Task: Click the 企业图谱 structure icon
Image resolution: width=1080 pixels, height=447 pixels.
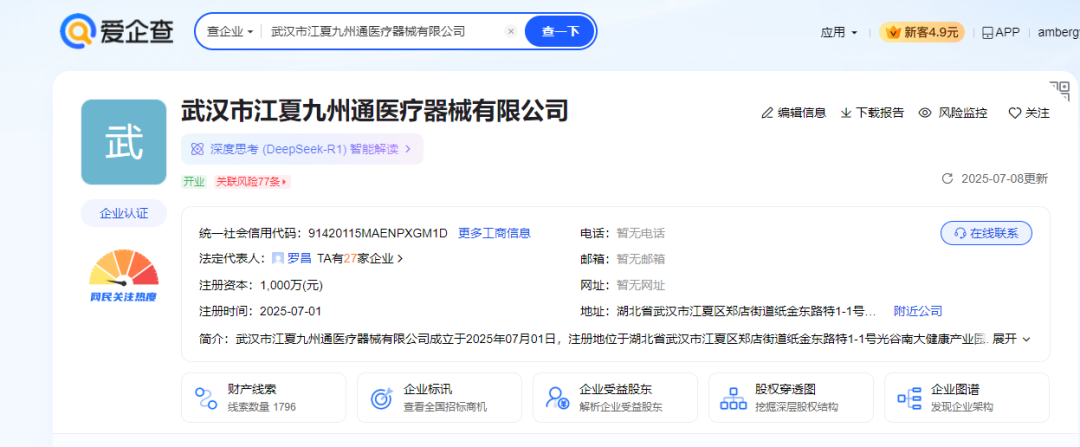Action: 909,397
